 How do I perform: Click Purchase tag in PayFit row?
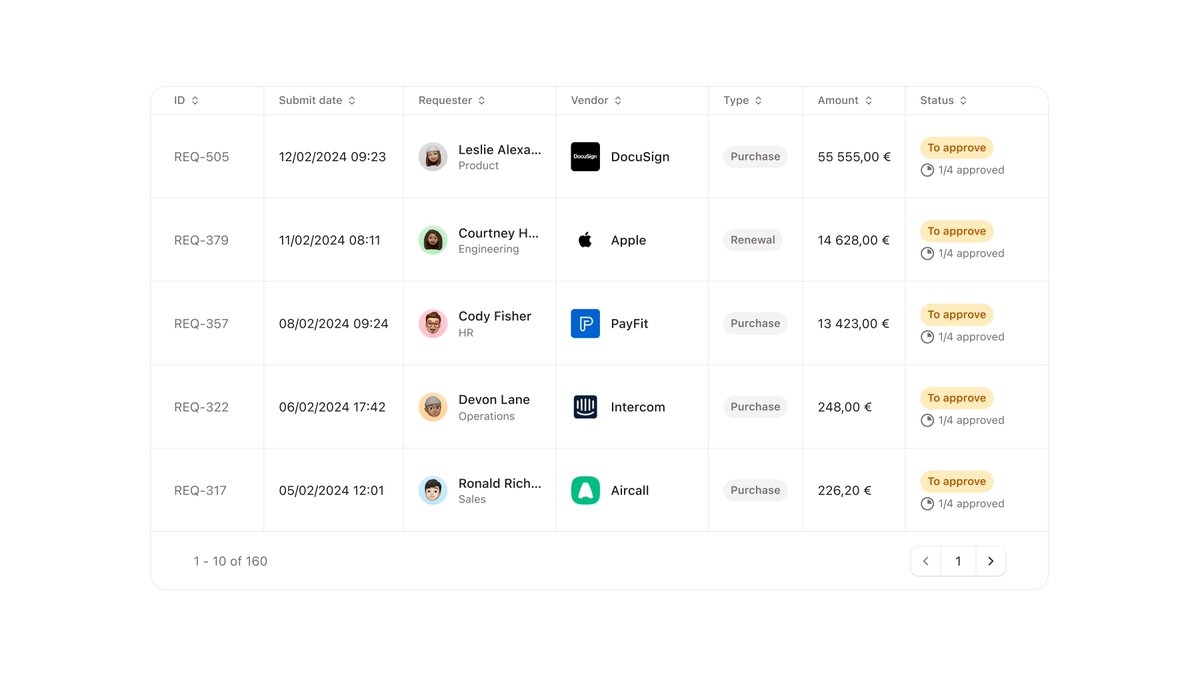(x=755, y=324)
